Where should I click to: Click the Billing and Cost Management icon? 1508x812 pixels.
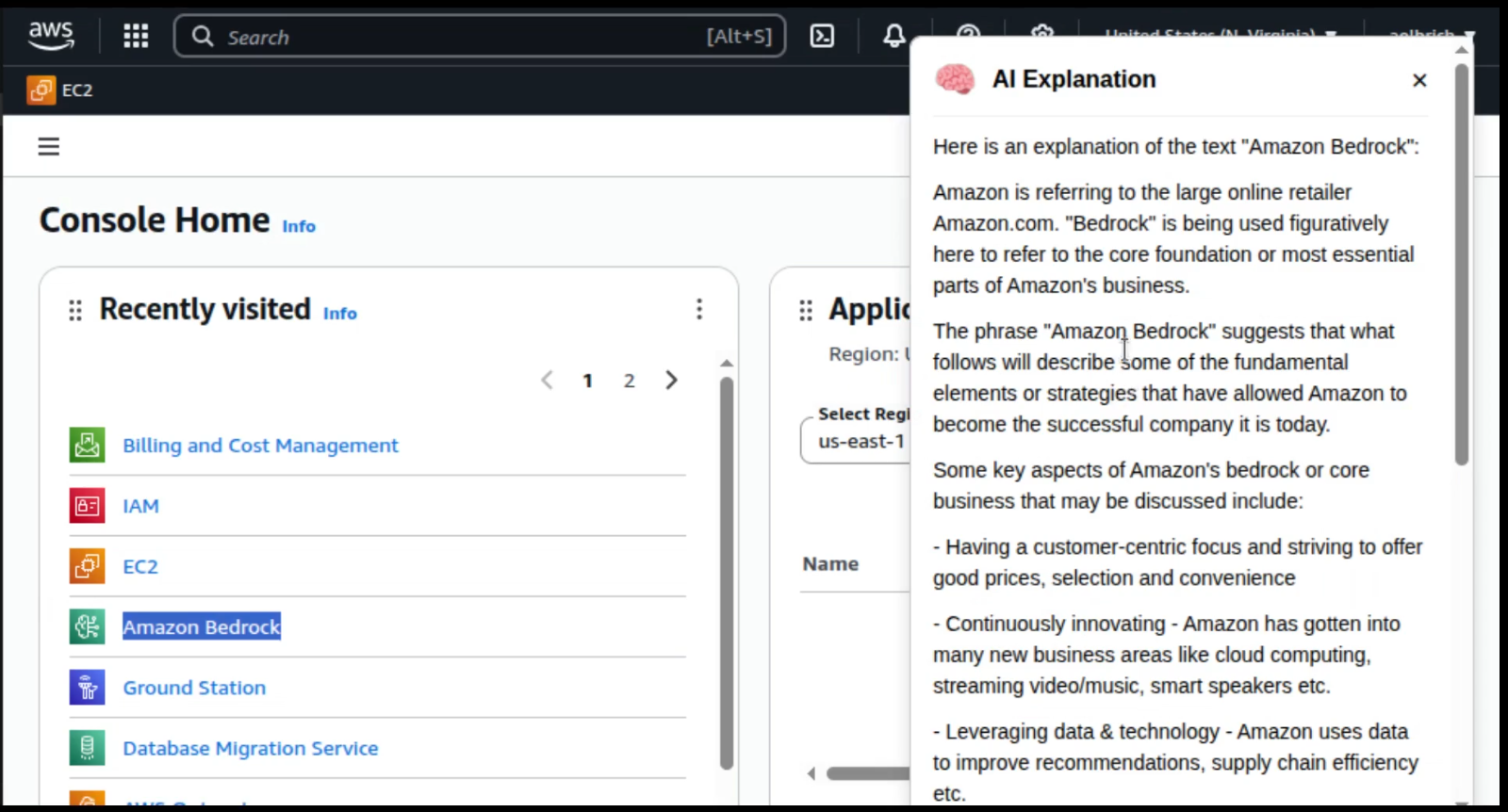(87, 445)
